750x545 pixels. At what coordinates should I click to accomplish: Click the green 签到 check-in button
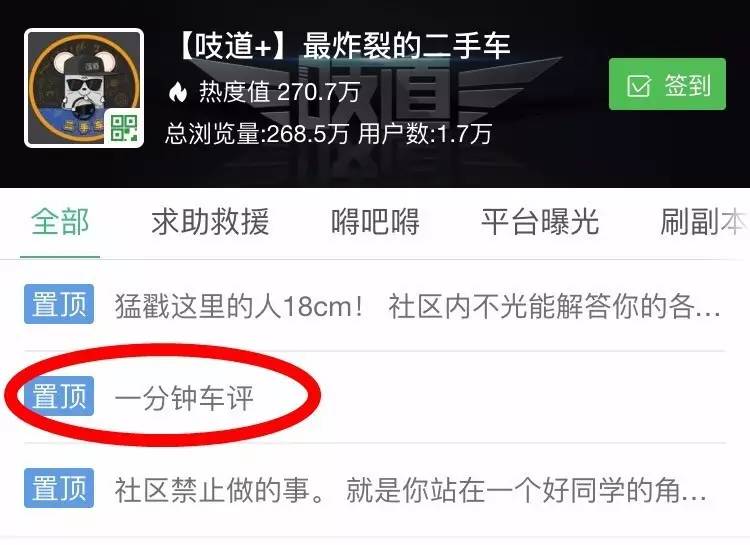(x=667, y=84)
